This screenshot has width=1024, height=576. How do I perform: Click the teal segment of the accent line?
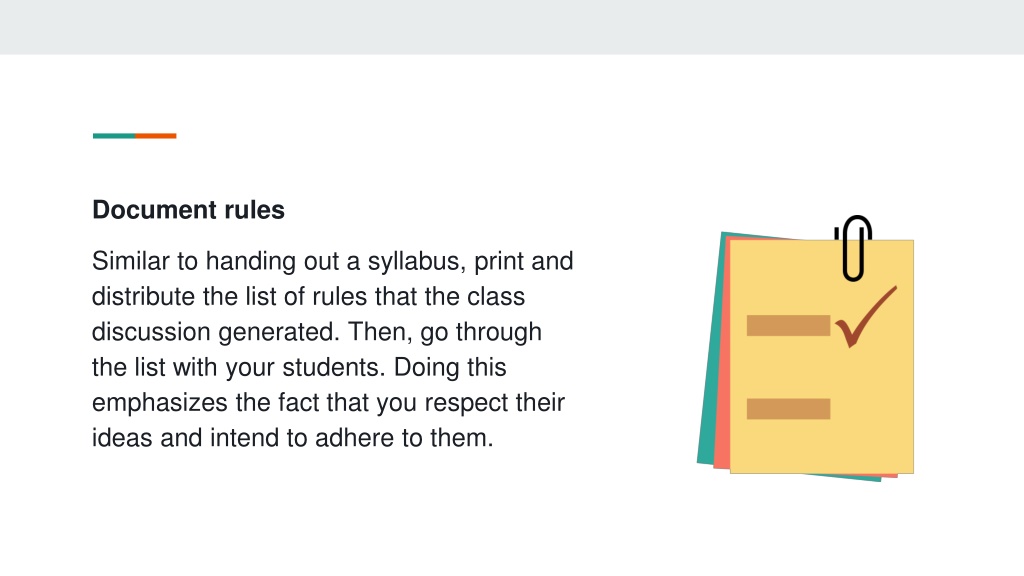pos(114,136)
